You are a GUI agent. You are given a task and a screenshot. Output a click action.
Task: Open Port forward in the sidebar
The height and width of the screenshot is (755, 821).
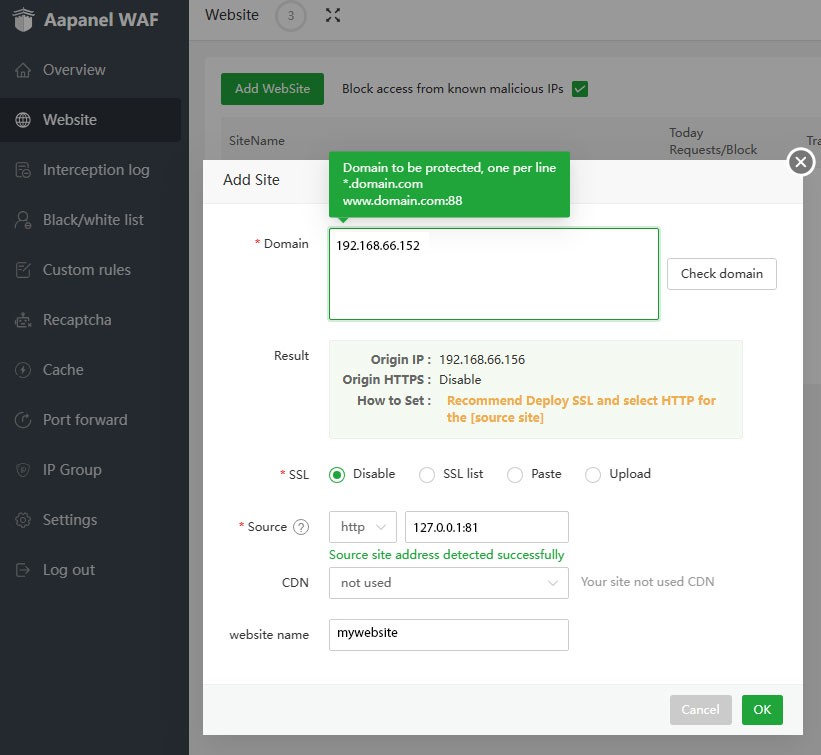85,420
